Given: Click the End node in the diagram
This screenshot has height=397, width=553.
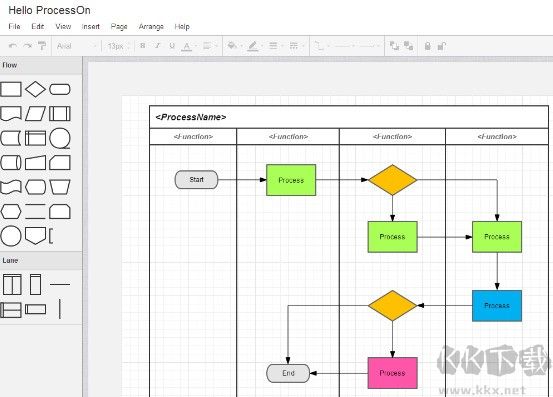Looking at the screenshot, I should [288, 373].
